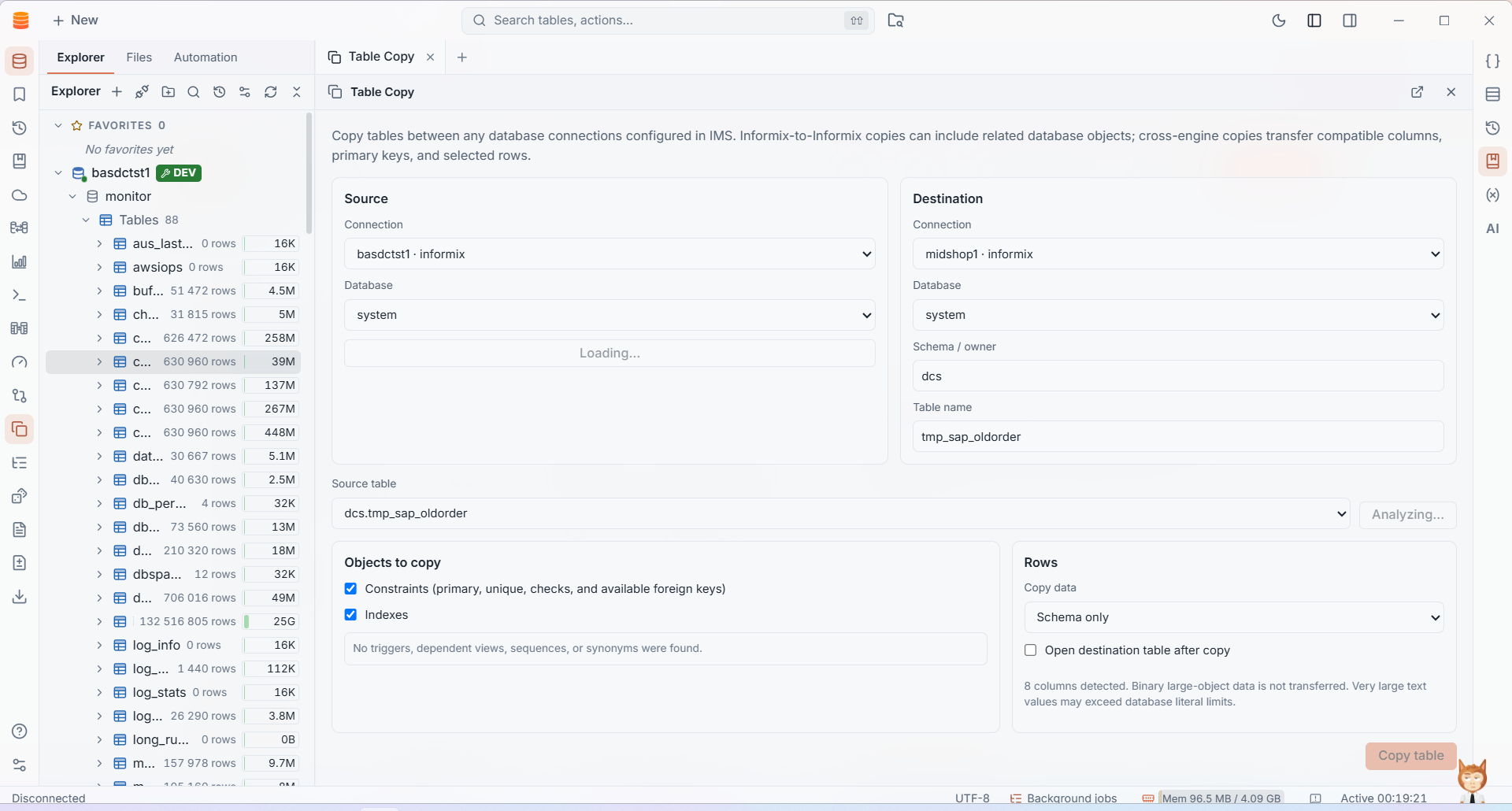Expand the awsiops table row
Image resolution: width=1512 pixels, height=811 pixels.
[99, 267]
